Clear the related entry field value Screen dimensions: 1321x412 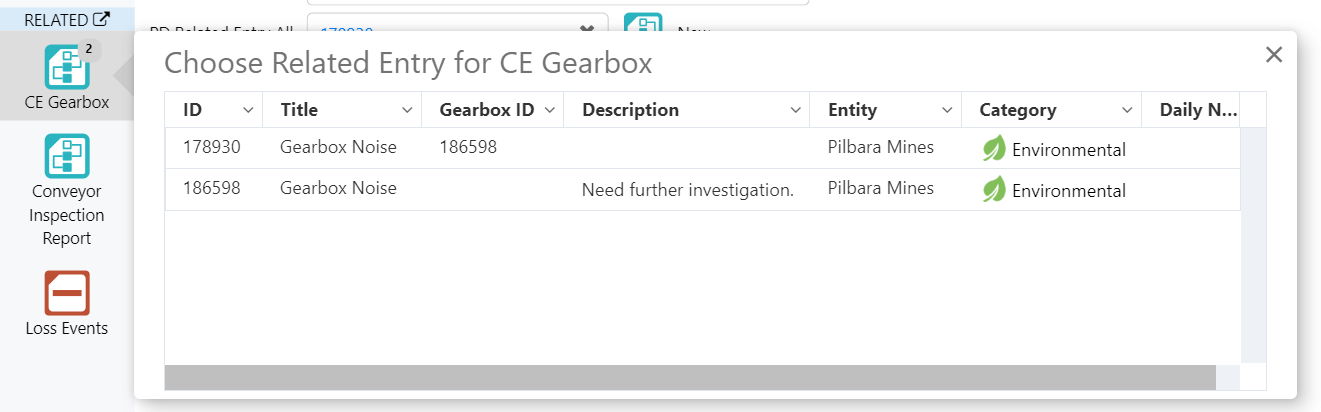pos(587,29)
